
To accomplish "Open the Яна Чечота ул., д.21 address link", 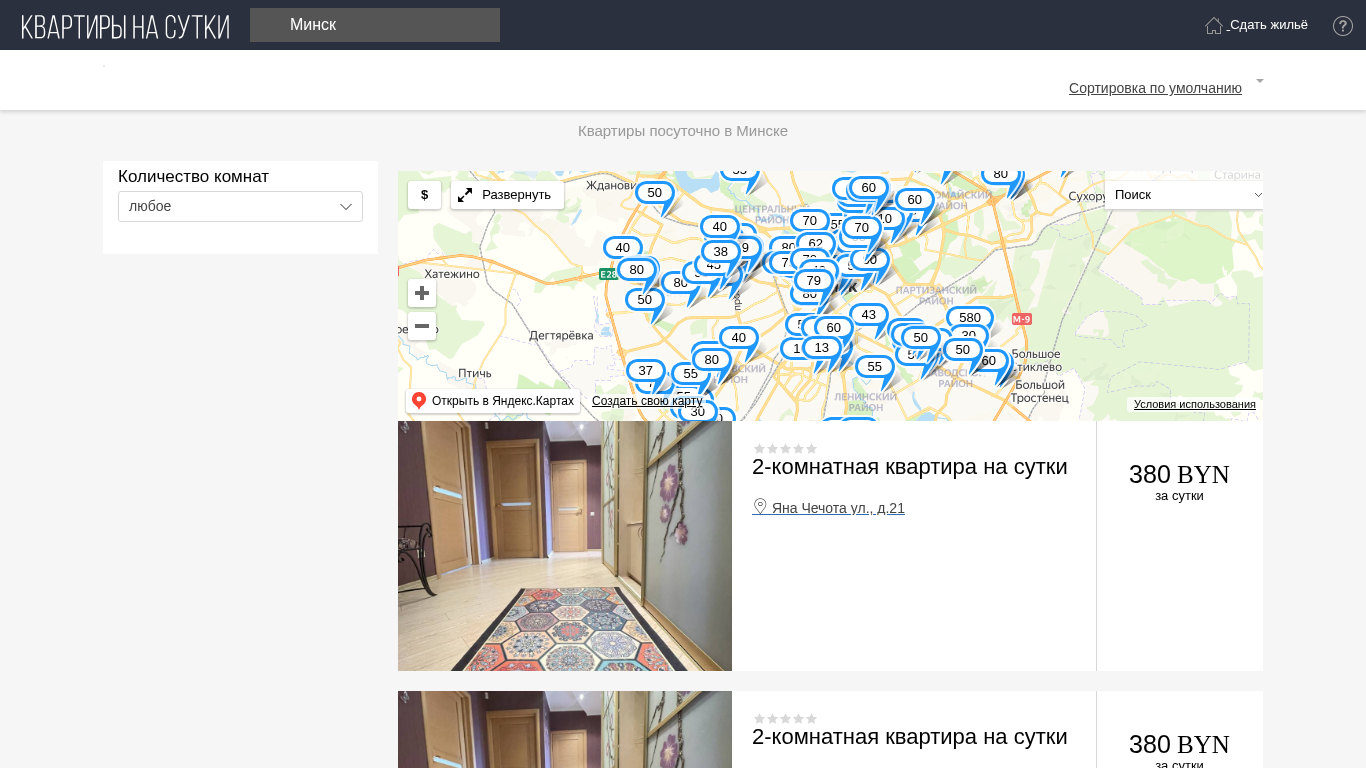I will (x=837, y=508).
